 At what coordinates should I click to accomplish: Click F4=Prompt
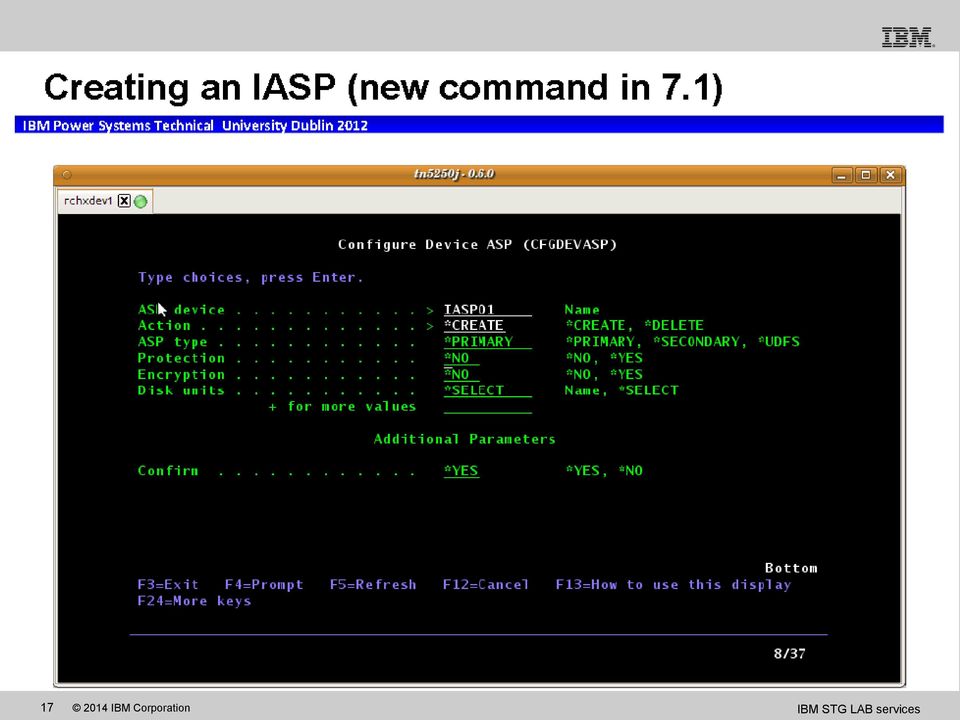point(264,585)
